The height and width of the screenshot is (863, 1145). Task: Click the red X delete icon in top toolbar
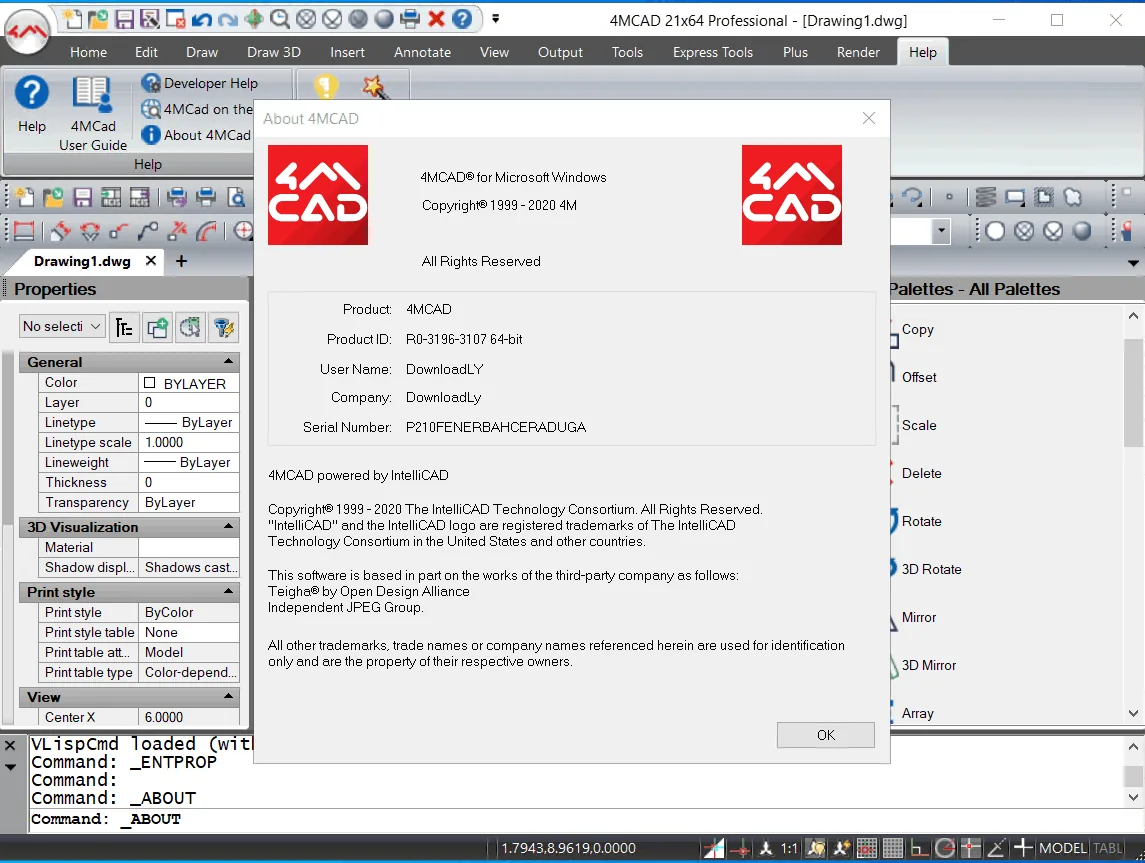click(x=436, y=19)
